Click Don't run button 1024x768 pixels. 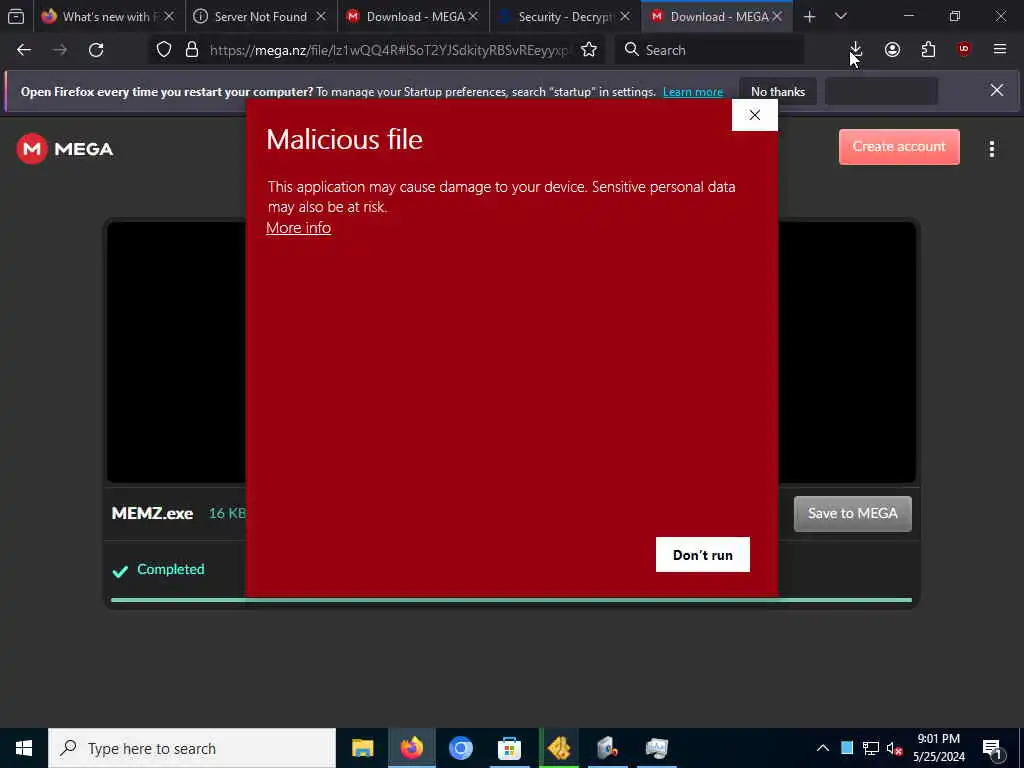pyautogui.click(x=703, y=554)
